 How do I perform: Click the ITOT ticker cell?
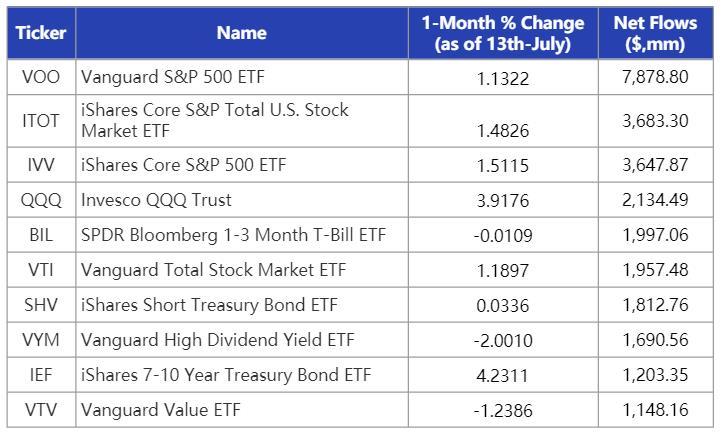[40, 120]
